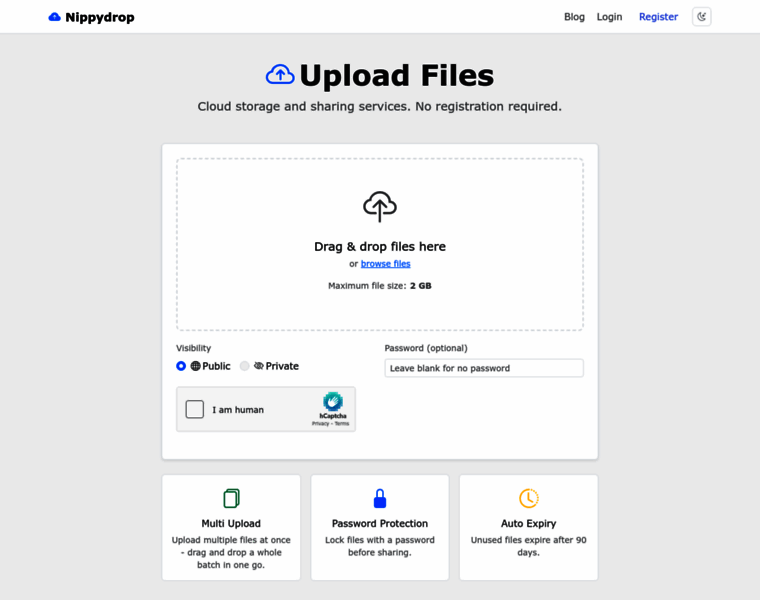This screenshot has width=760, height=600.
Task: Click the browse files link
Action: 385,264
